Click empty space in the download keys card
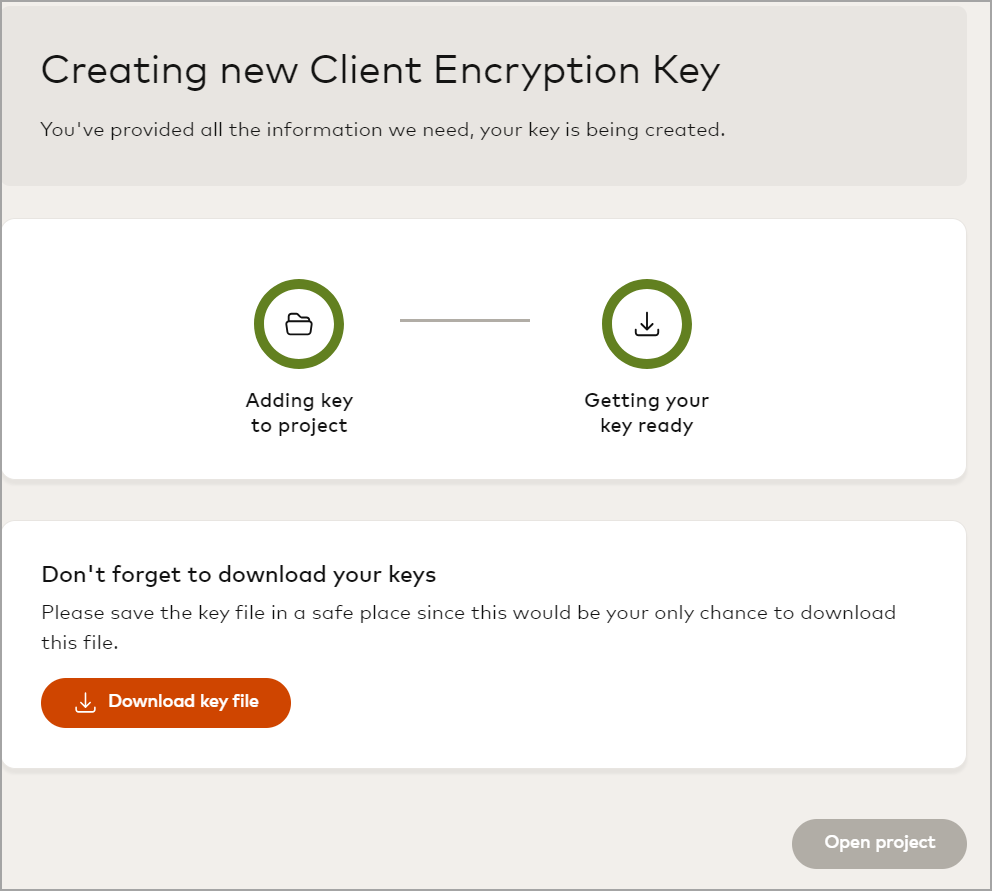 click(x=700, y=710)
